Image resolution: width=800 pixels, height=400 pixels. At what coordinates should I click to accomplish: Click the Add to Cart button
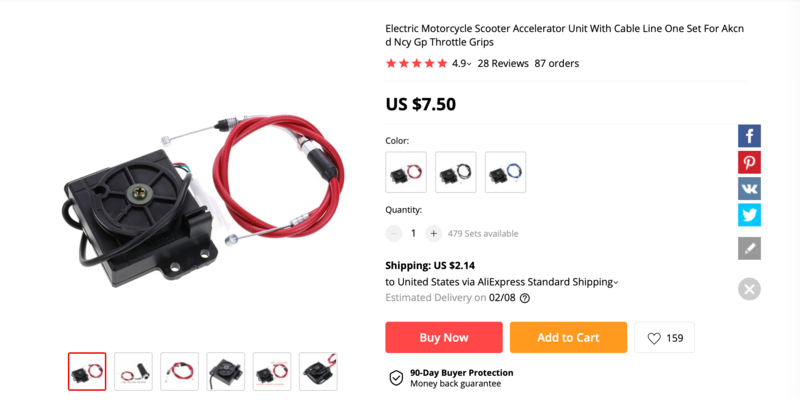[x=568, y=337]
